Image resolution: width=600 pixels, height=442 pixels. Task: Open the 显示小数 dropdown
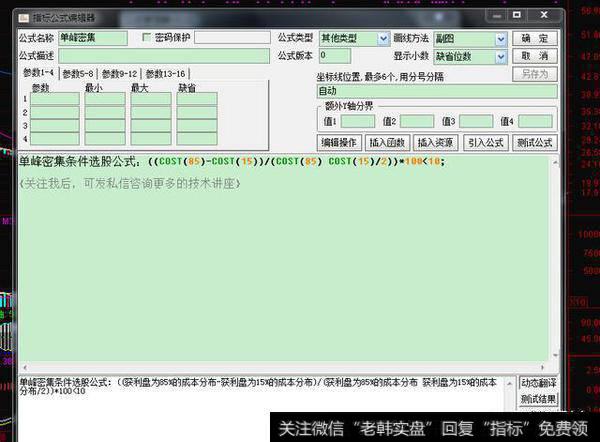pos(501,57)
